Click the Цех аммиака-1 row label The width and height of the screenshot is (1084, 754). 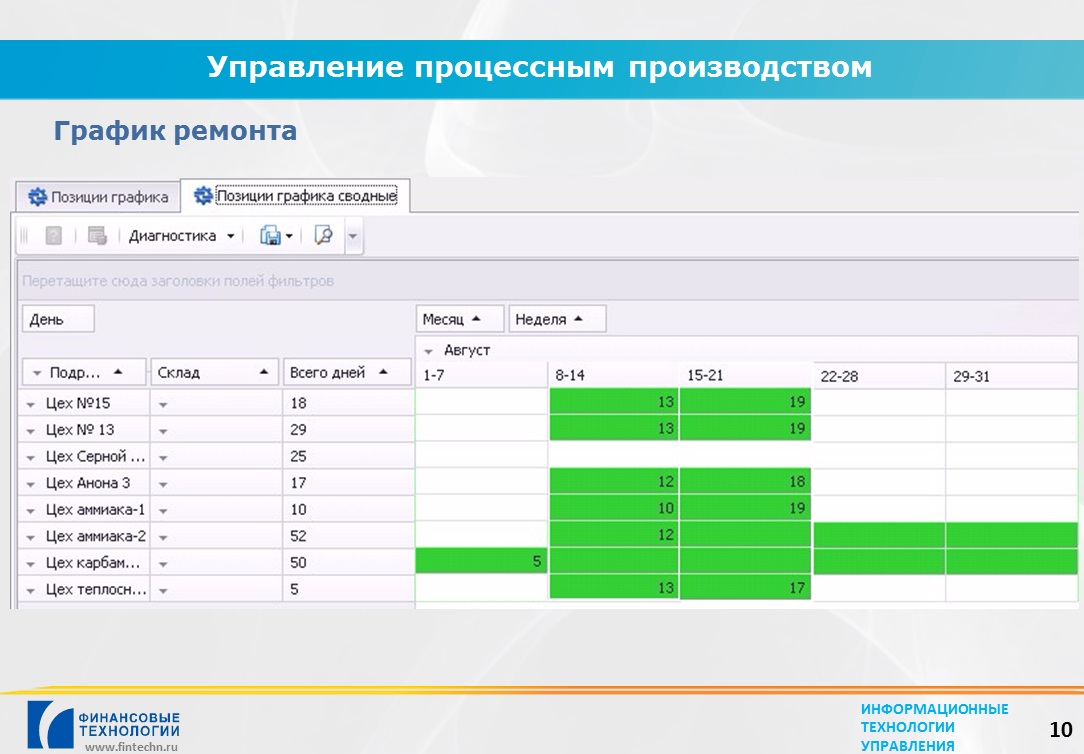(x=95, y=509)
